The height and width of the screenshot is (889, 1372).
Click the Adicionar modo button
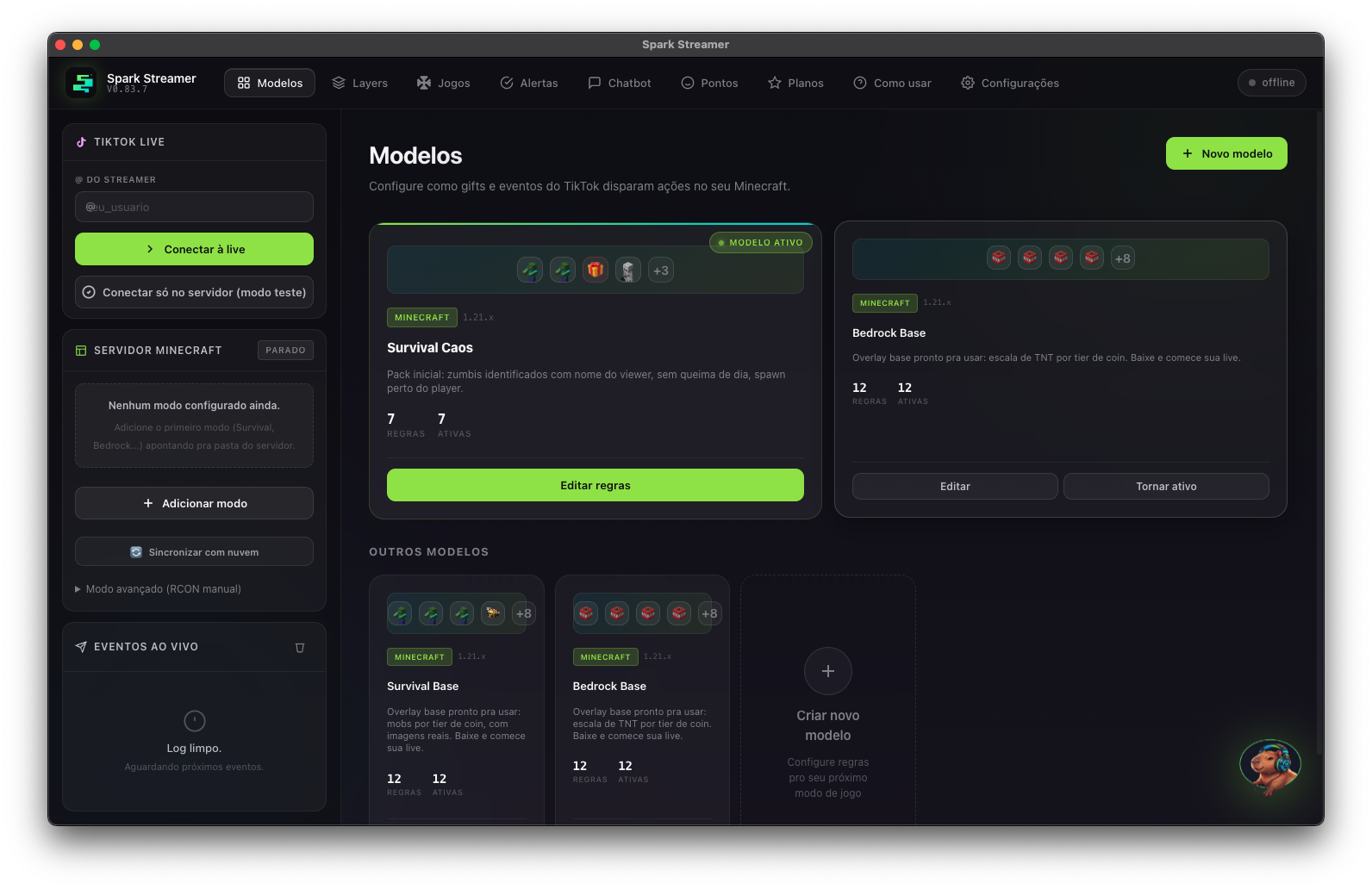click(x=194, y=503)
